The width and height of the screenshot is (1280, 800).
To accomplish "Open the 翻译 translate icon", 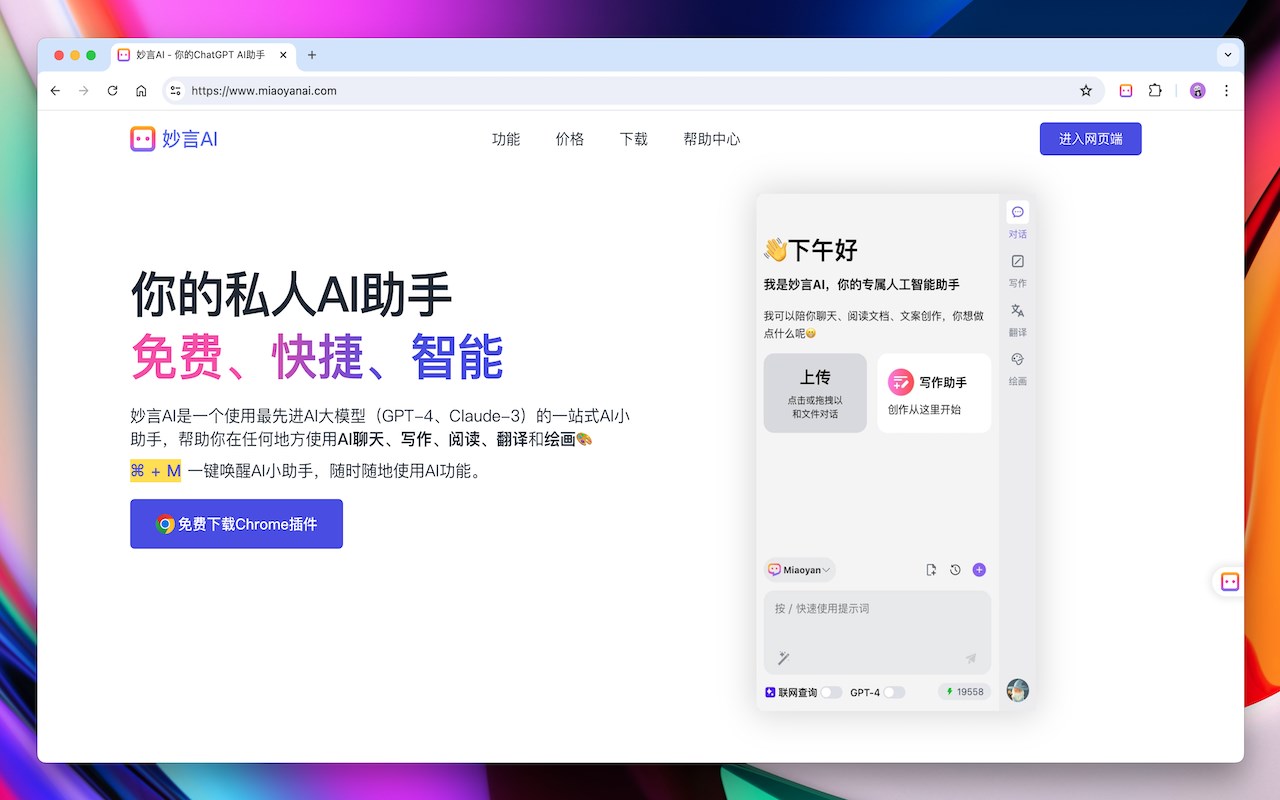I will (1017, 311).
